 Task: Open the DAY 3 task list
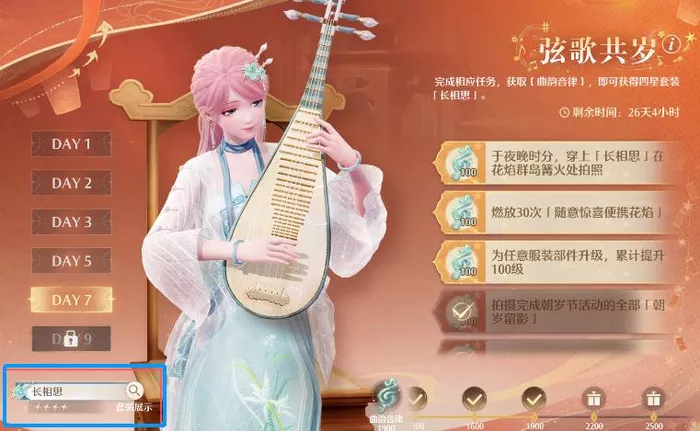coord(71,222)
